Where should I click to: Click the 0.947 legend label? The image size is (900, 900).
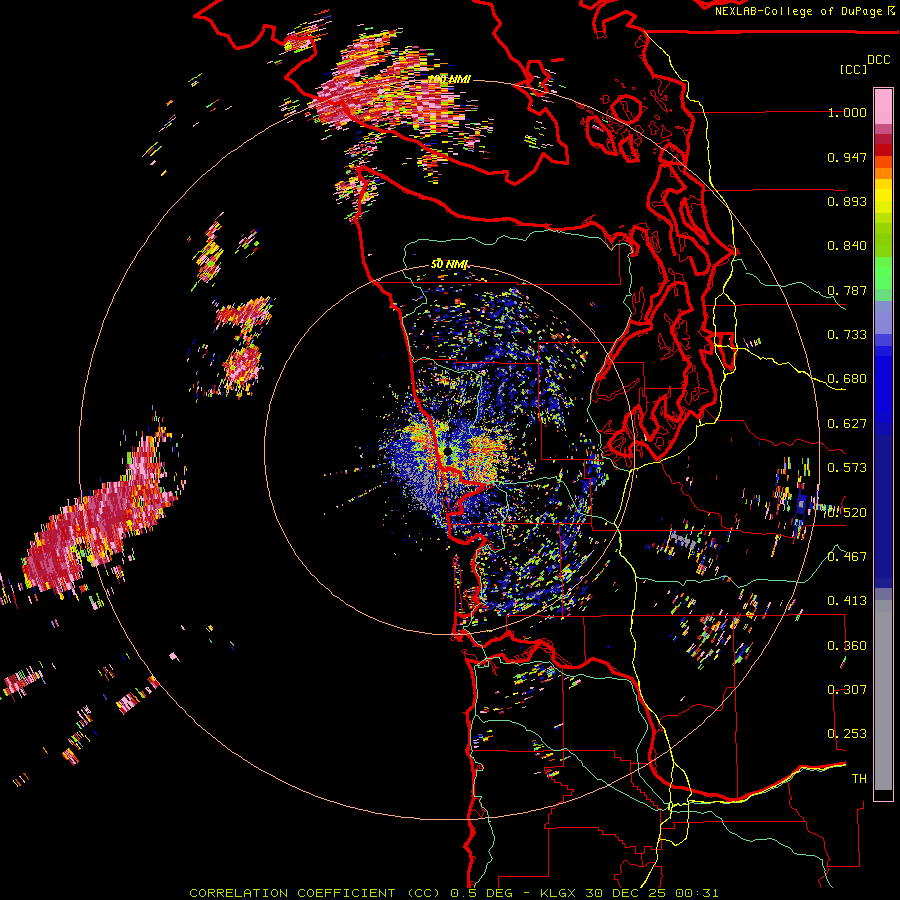point(847,157)
